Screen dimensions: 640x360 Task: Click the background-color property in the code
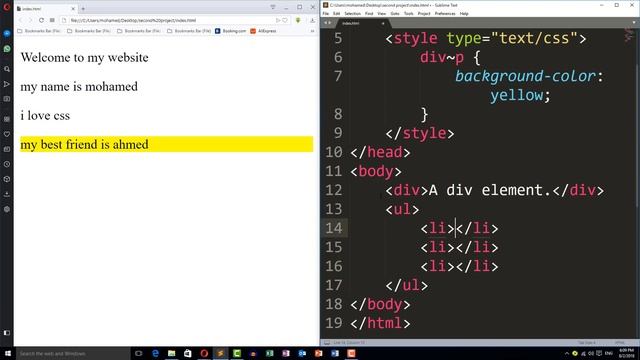525,76
